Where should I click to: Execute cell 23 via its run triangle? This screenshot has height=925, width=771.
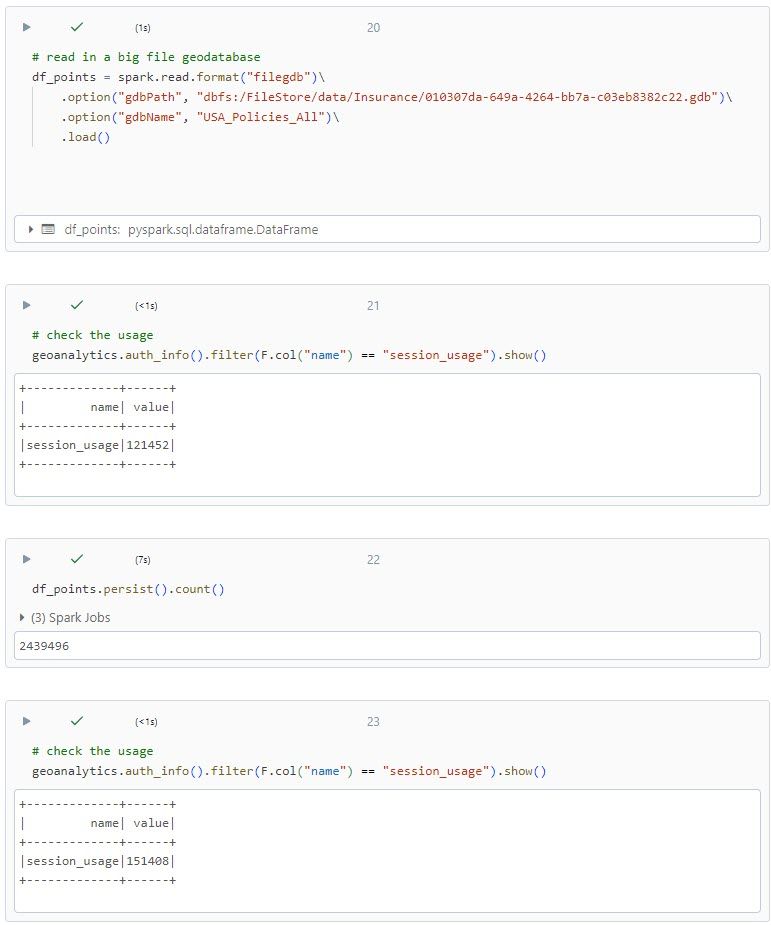pyautogui.click(x=27, y=721)
